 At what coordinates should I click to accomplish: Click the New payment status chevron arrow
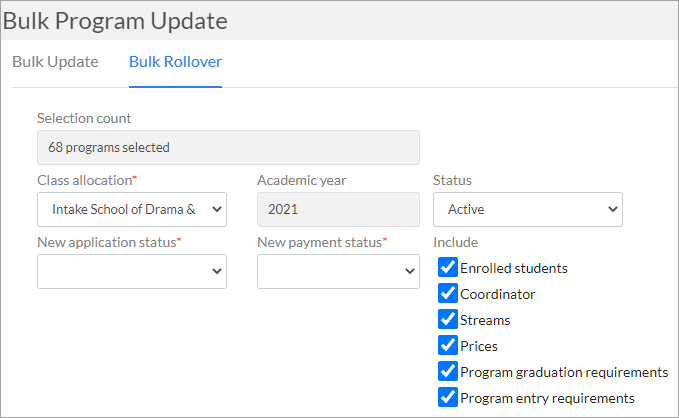tap(409, 272)
